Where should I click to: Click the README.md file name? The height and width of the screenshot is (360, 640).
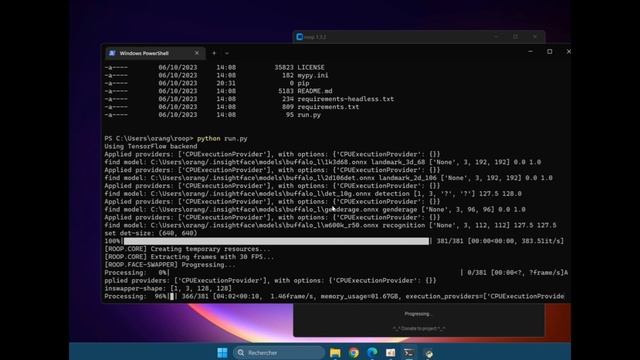pyautogui.click(x=315, y=91)
